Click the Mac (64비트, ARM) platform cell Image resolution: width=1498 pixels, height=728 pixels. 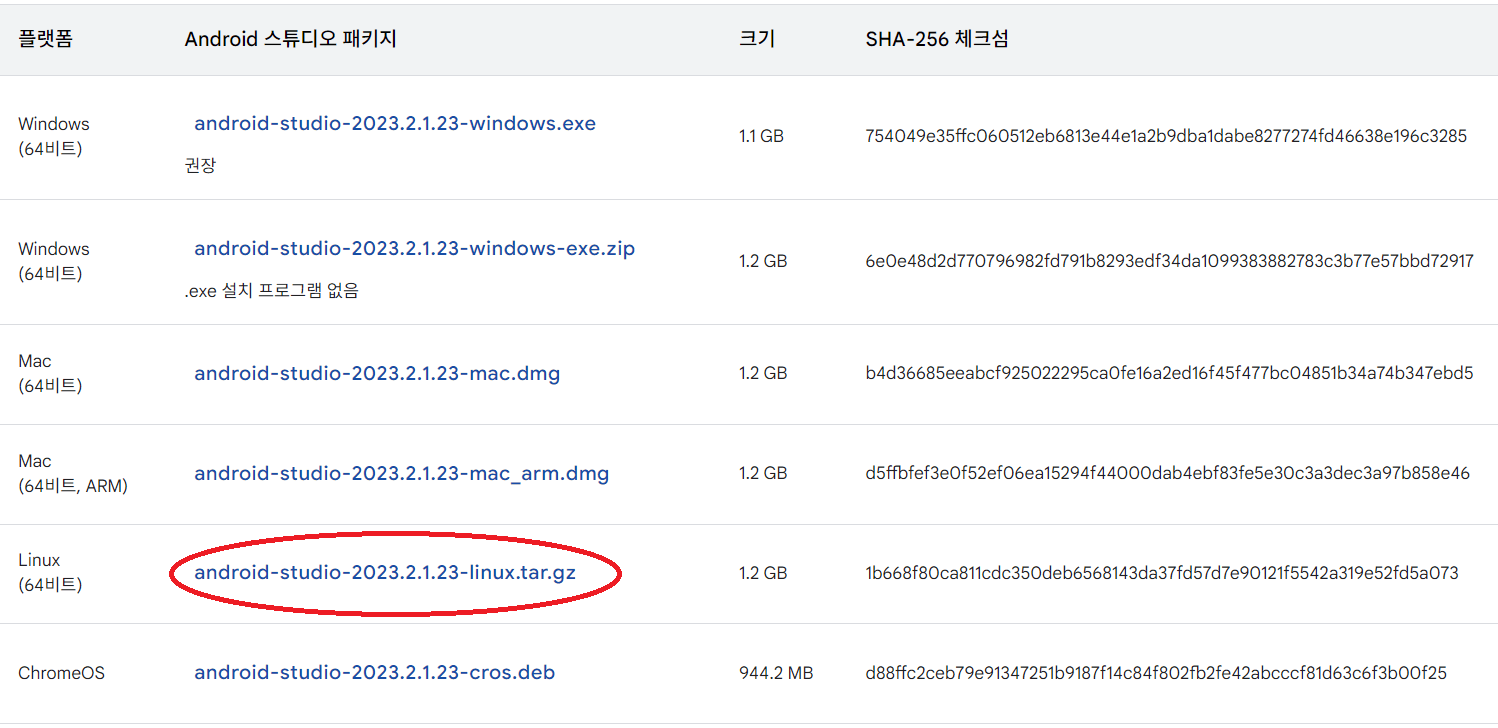(x=73, y=473)
